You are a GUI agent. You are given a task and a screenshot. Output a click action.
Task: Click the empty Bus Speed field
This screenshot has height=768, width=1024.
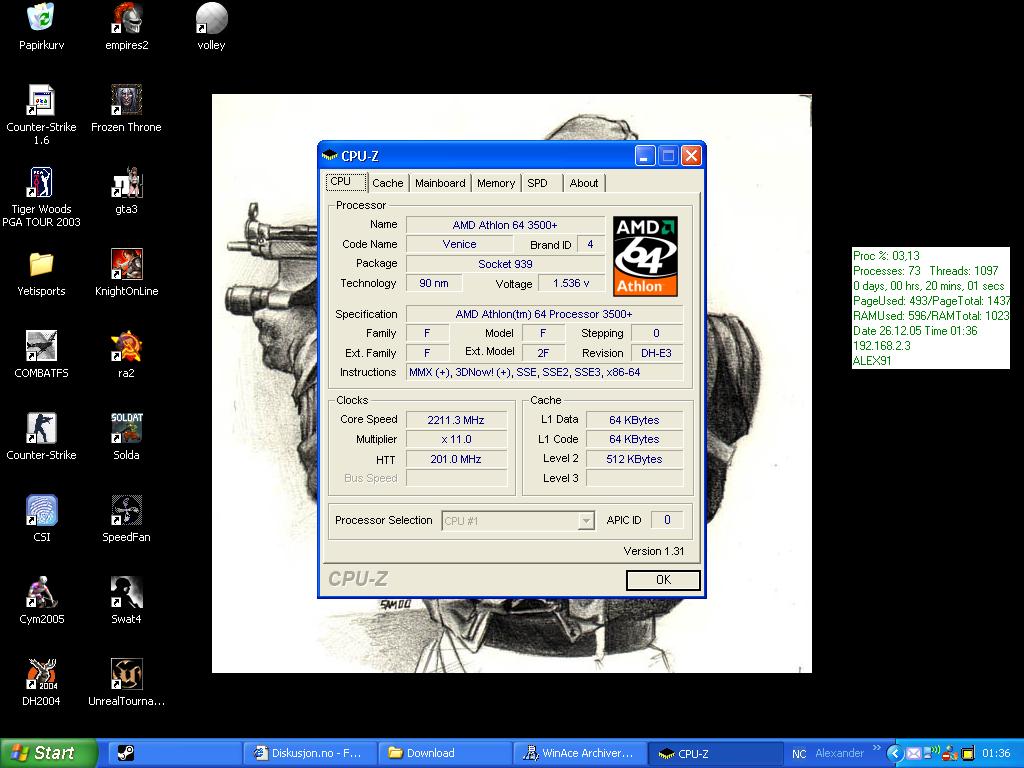pyautogui.click(x=456, y=479)
